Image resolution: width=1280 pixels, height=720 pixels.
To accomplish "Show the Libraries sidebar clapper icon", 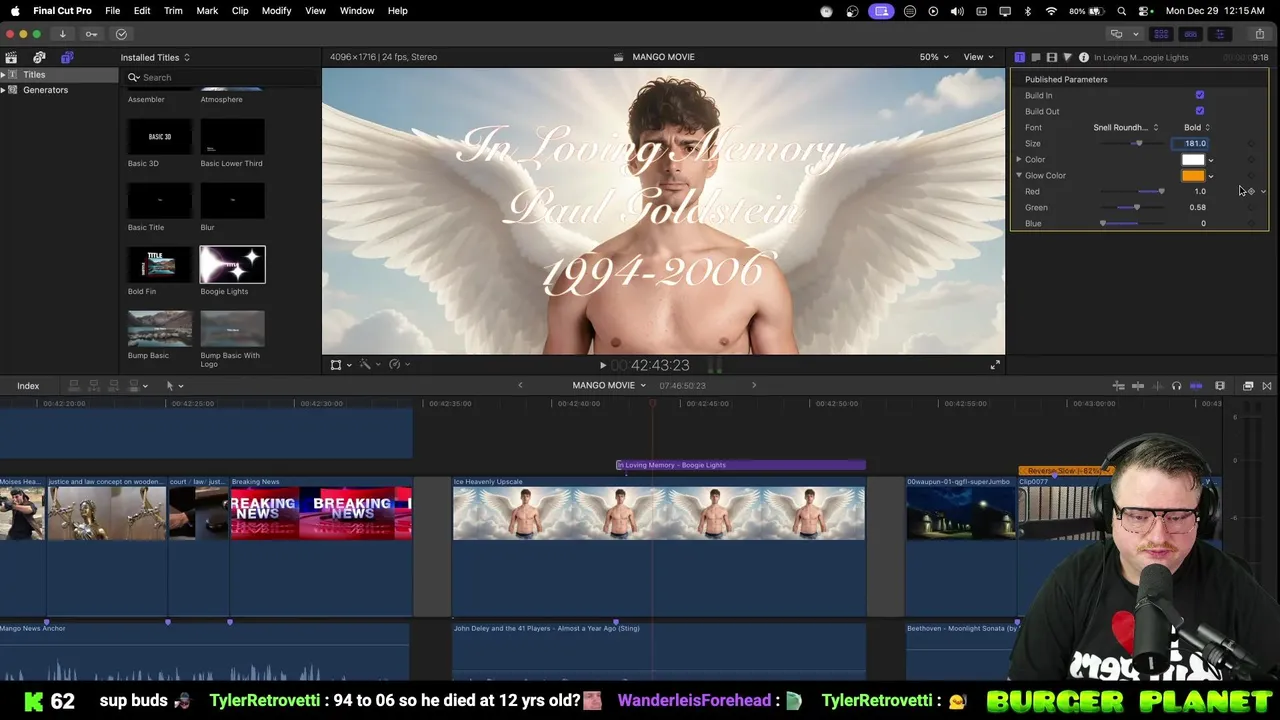I will point(11,57).
